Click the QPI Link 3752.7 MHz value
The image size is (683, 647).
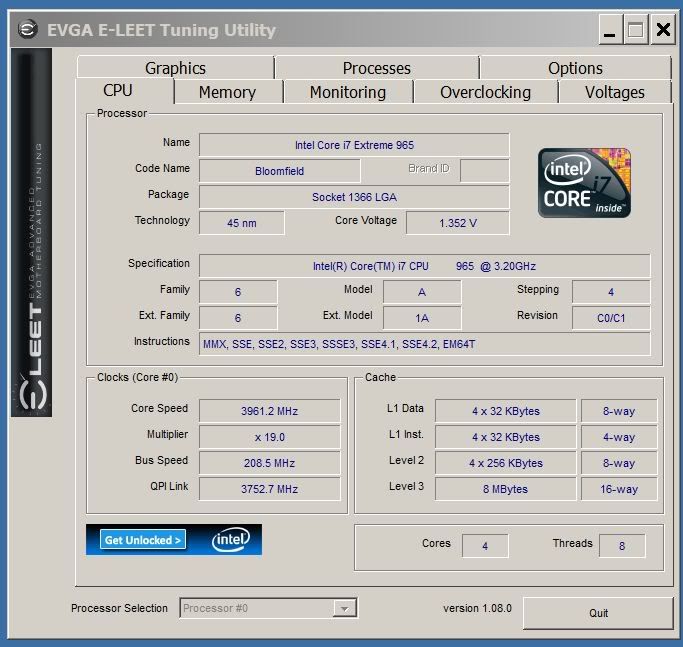[x=270, y=489]
